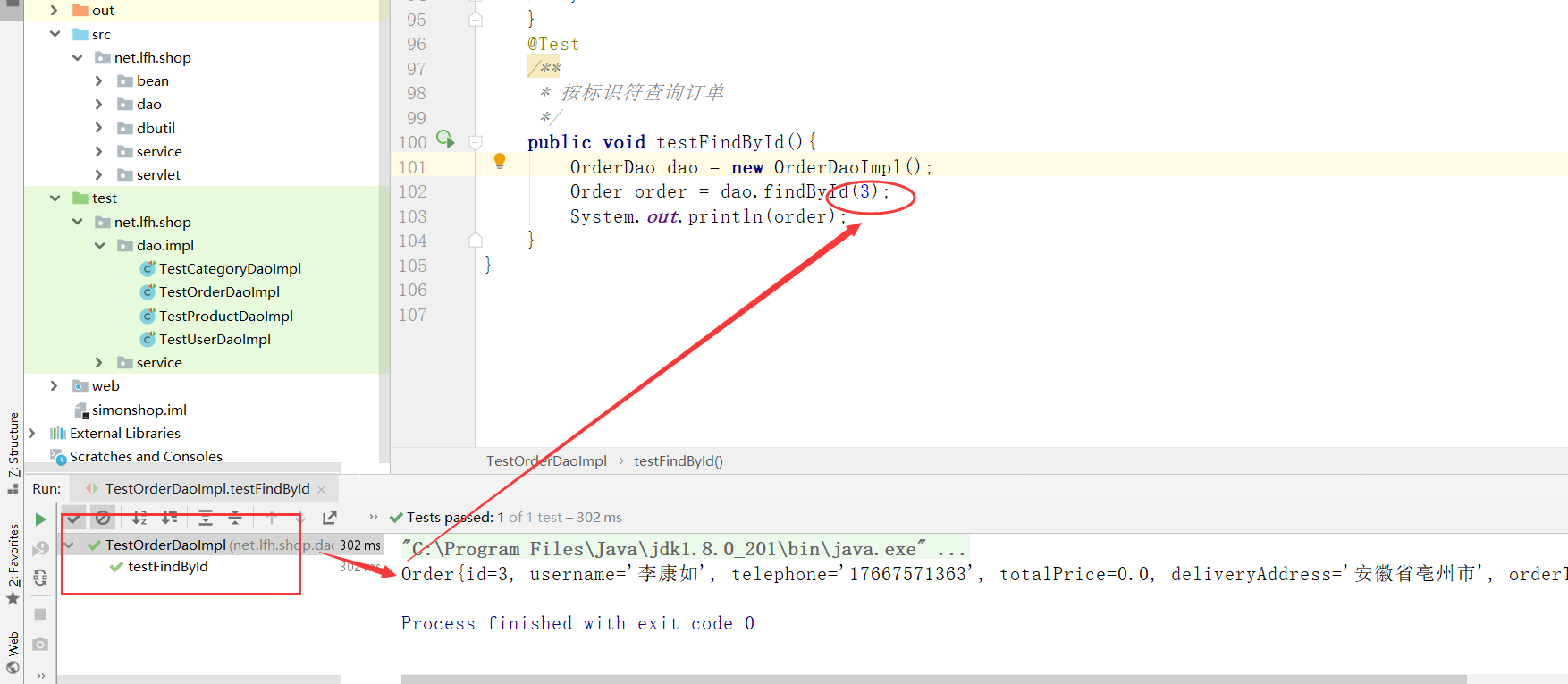Rerun failed tests icon

click(40, 548)
